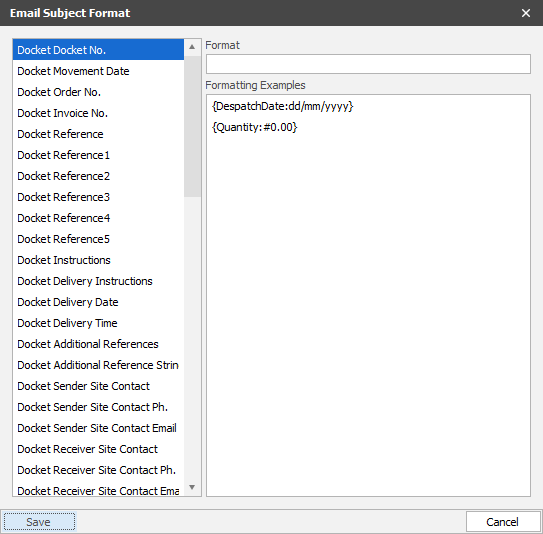Select Docket Docket No. in the list

(98, 50)
